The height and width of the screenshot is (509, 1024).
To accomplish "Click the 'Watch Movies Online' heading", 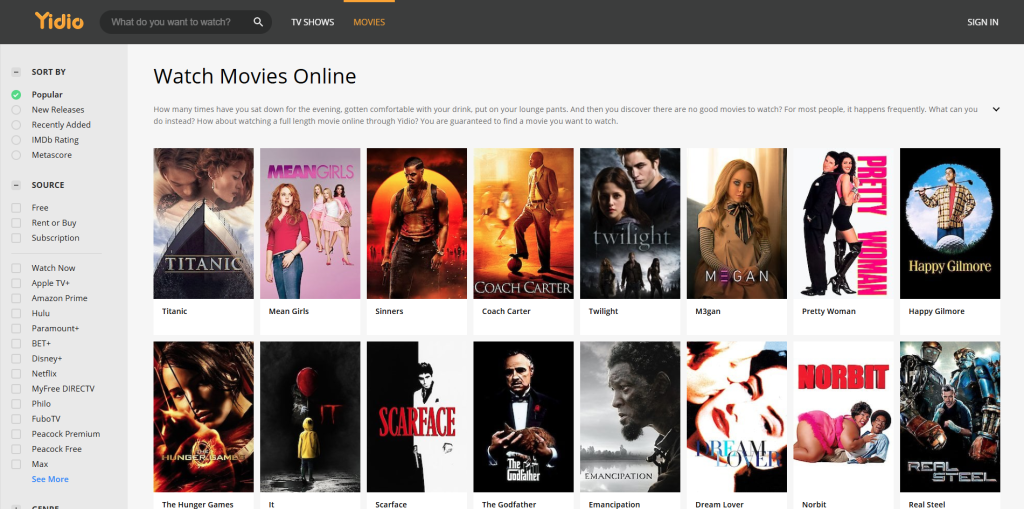I will click(x=255, y=76).
